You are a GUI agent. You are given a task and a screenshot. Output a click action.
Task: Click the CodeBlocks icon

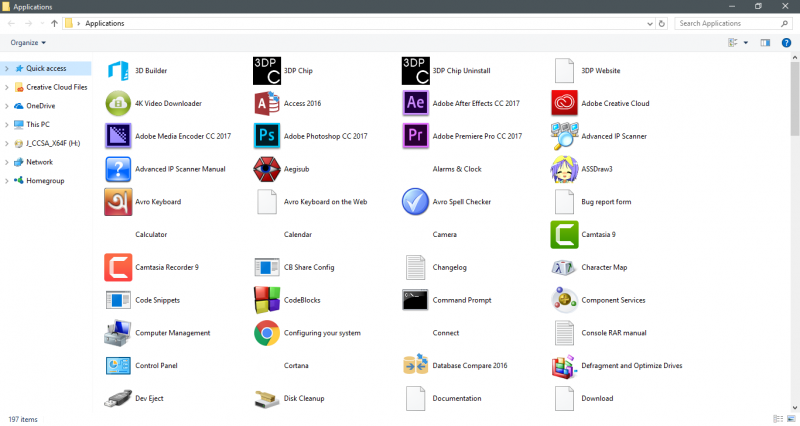(x=267, y=300)
